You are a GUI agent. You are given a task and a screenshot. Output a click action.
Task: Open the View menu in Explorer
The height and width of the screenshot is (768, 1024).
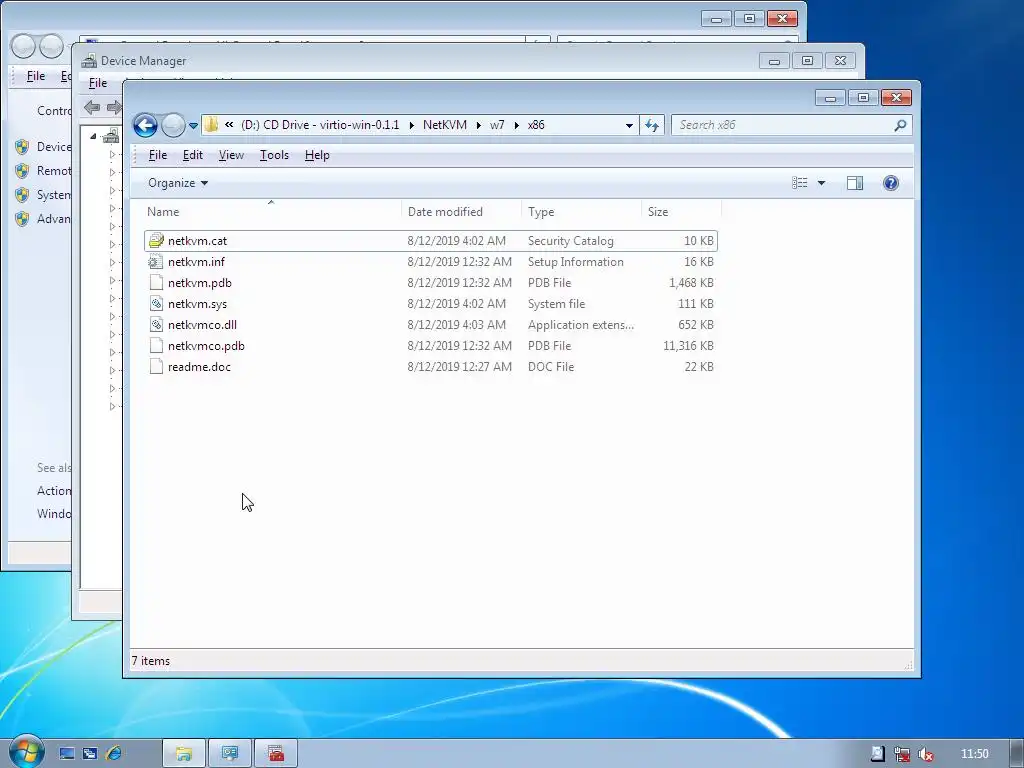[x=231, y=155]
